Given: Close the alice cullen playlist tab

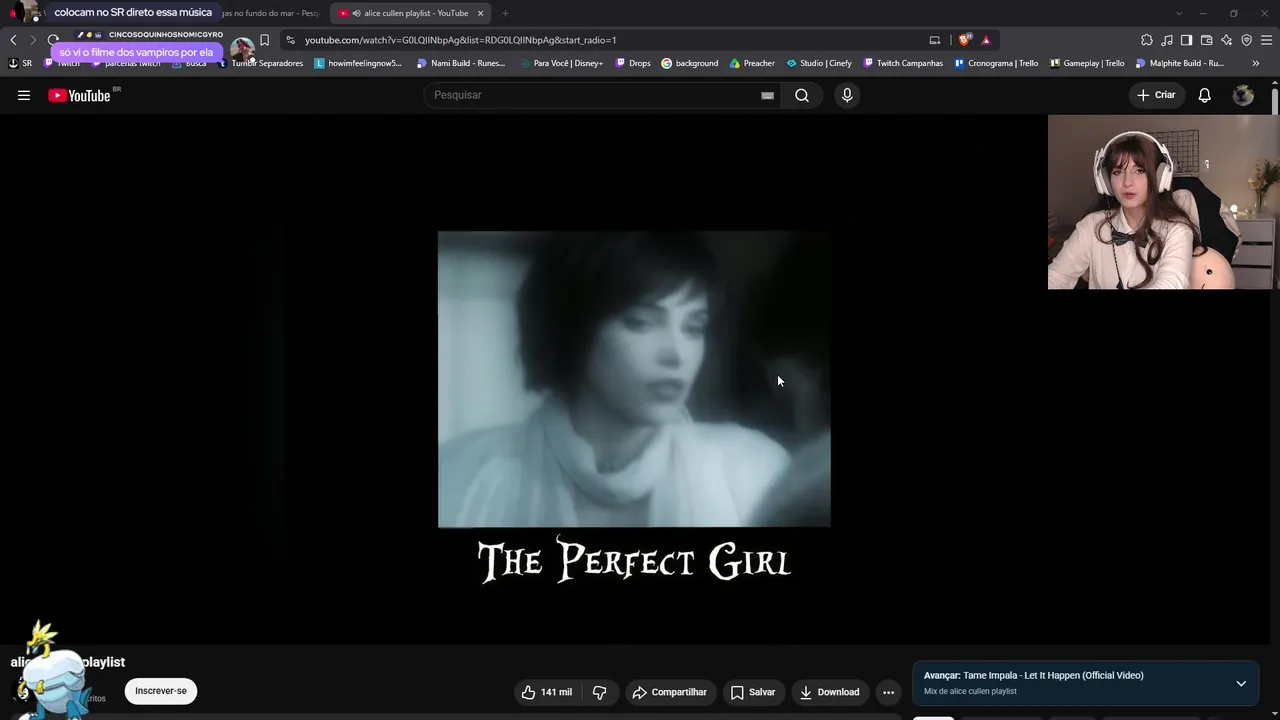Looking at the screenshot, I should [480, 13].
